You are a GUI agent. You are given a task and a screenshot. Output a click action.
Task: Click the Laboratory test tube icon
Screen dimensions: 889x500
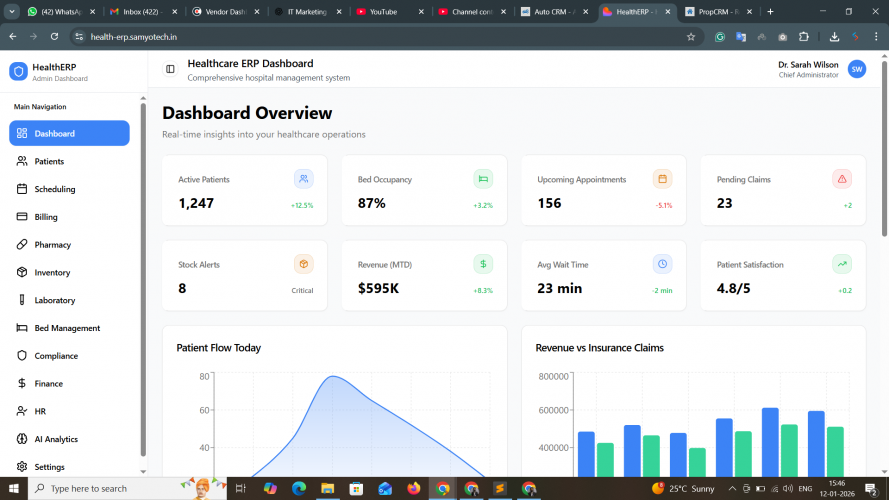pos(22,300)
